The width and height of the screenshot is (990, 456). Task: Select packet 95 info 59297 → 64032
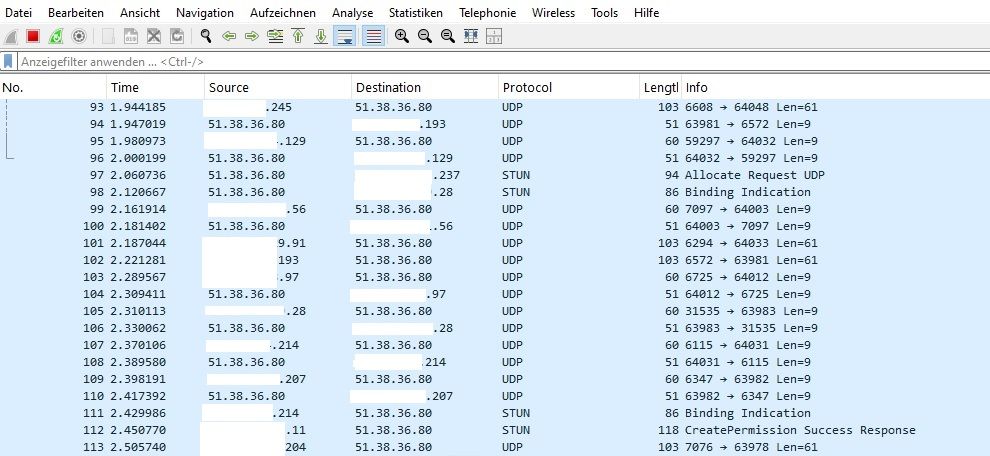pos(495,141)
